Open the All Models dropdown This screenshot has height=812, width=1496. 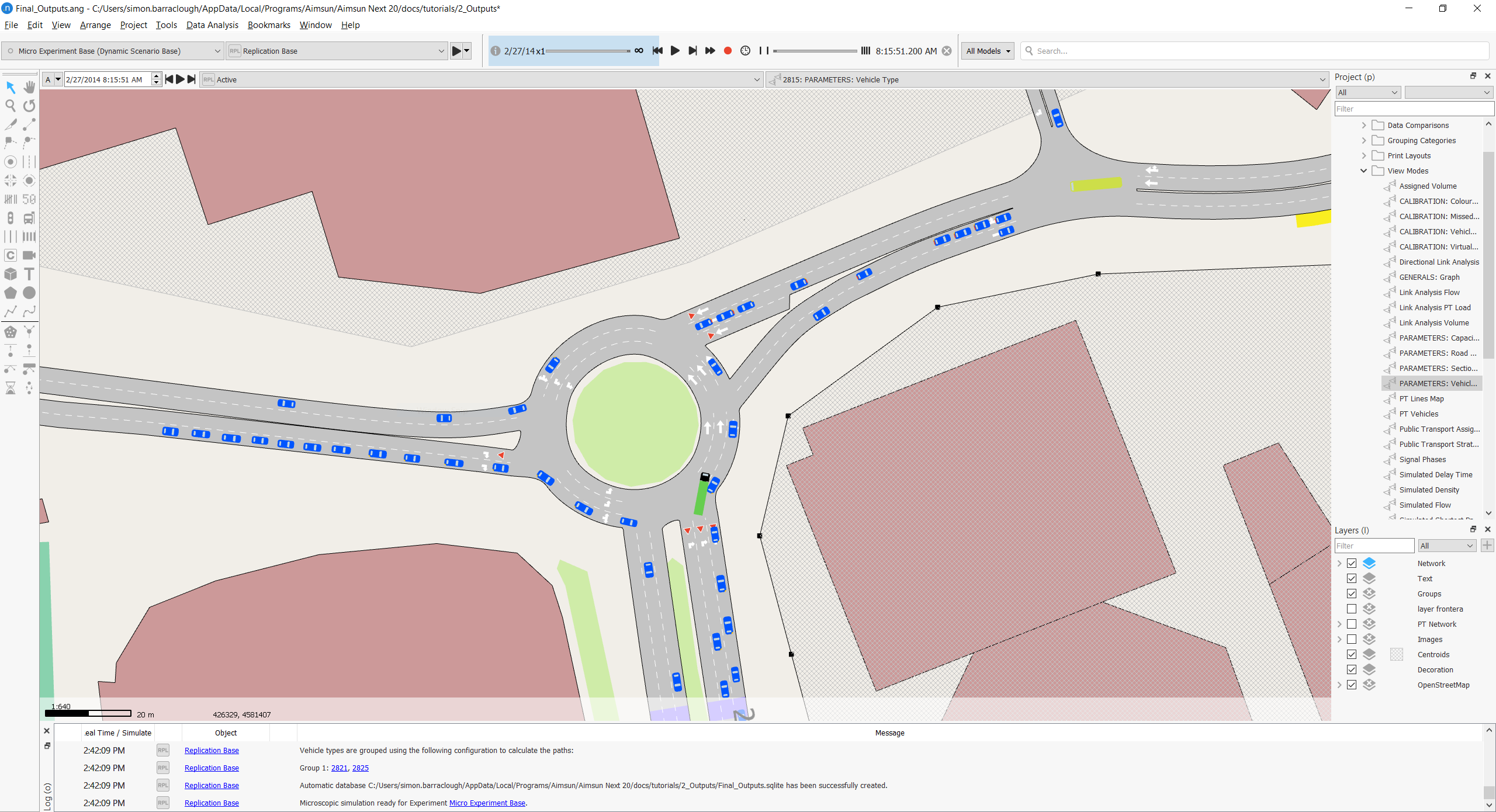(x=988, y=51)
